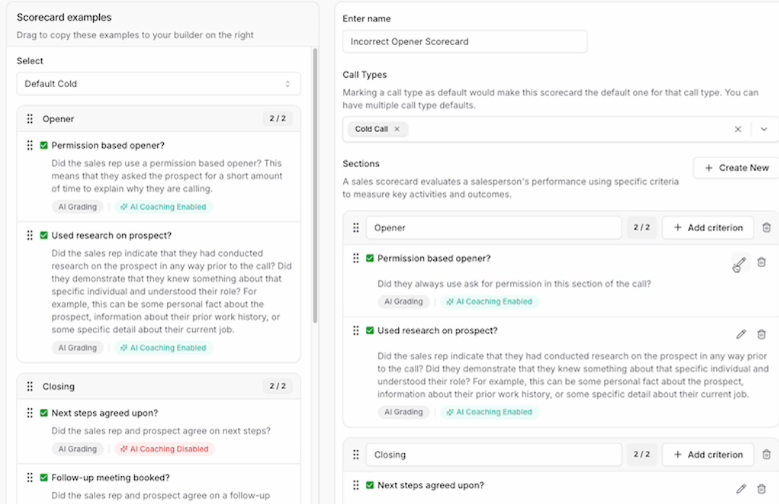Image resolution: width=779 pixels, height=504 pixels.
Task: Grab drag handle of Opener example section
Action: click(30, 119)
